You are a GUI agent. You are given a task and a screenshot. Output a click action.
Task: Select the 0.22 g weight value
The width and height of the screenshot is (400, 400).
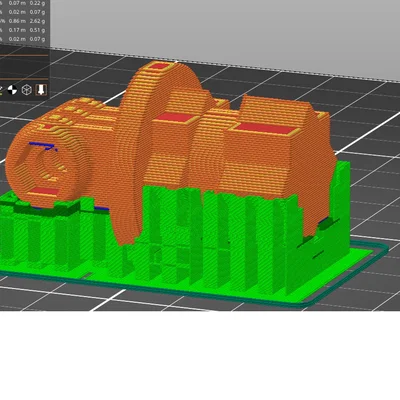[37, 3]
